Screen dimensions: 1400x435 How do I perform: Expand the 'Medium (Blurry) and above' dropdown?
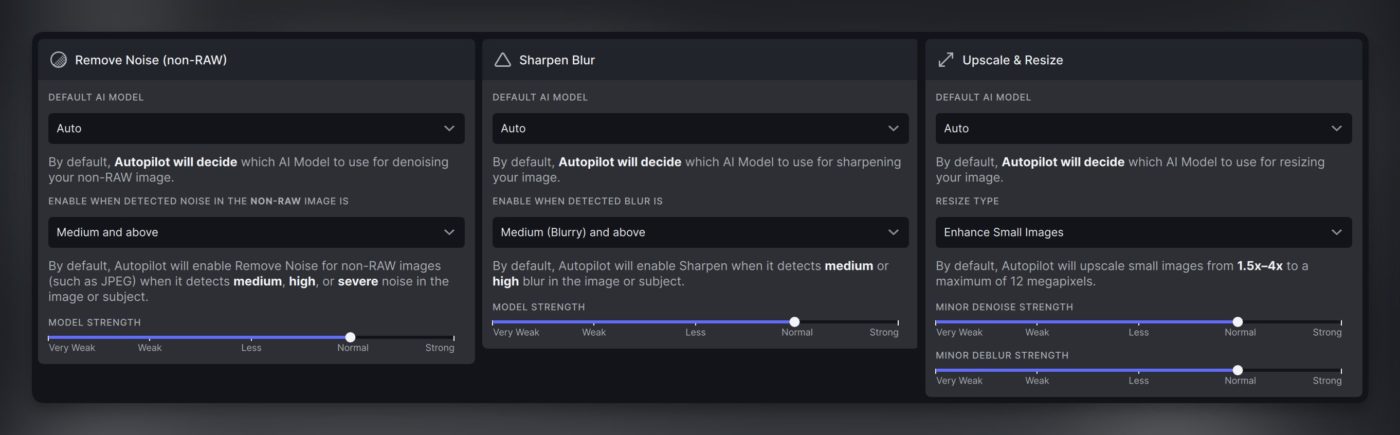coord(700,232)
